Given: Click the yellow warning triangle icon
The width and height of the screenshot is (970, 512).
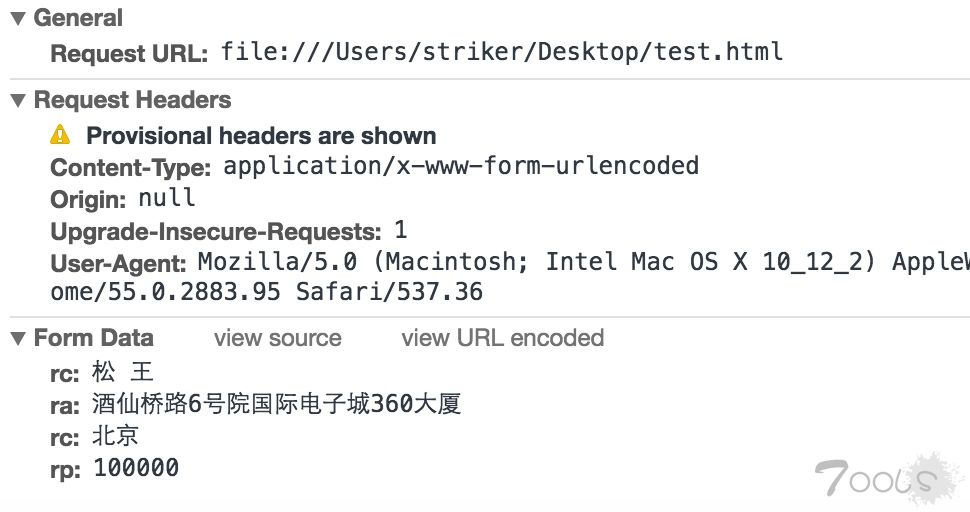Looking at the screenshot, I should pyautogui.click(x=60, y=134).
